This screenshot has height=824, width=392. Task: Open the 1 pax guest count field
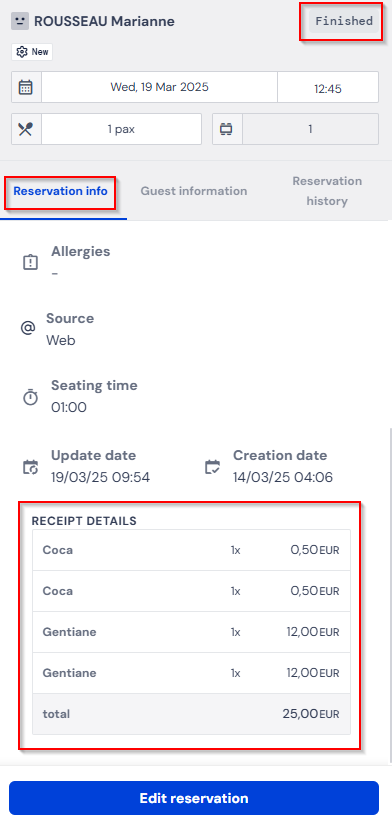point(121,129)
